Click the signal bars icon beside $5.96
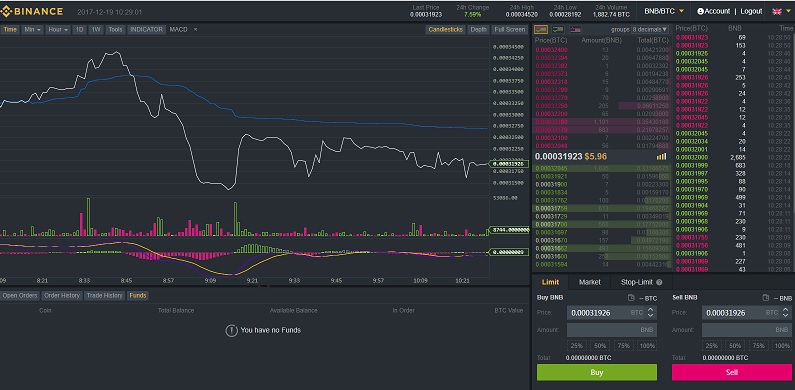This screenshot has height=390, width=795. (661, 157)
